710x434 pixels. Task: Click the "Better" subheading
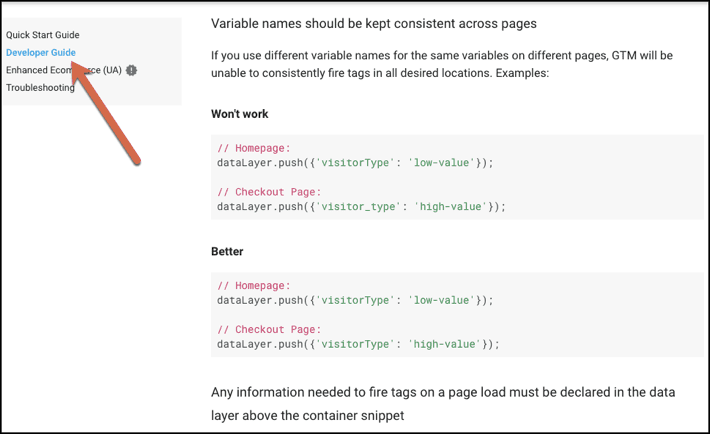click(x=227, y=251)
